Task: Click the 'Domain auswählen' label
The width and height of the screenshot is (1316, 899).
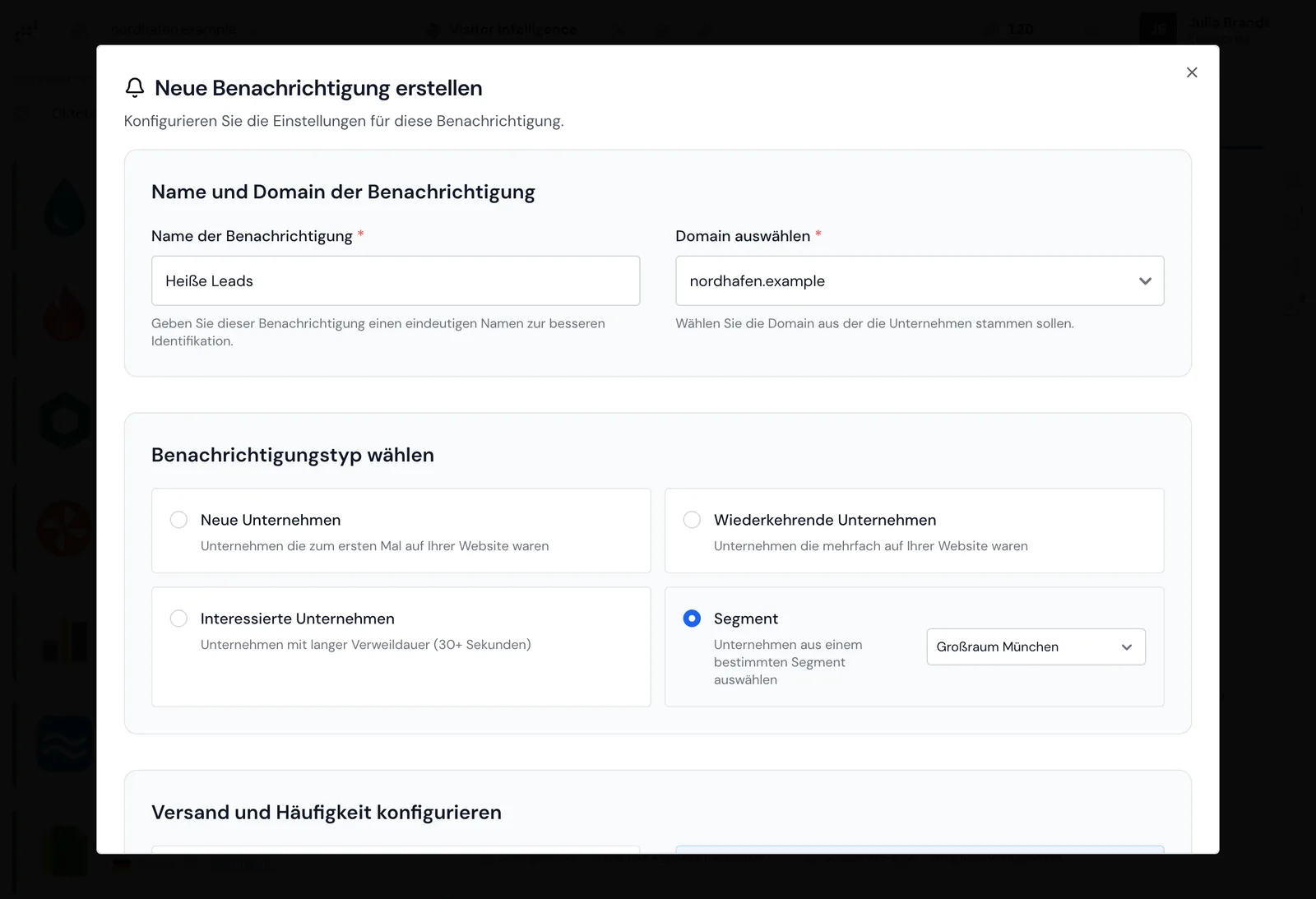Action: tap(743, 236)
